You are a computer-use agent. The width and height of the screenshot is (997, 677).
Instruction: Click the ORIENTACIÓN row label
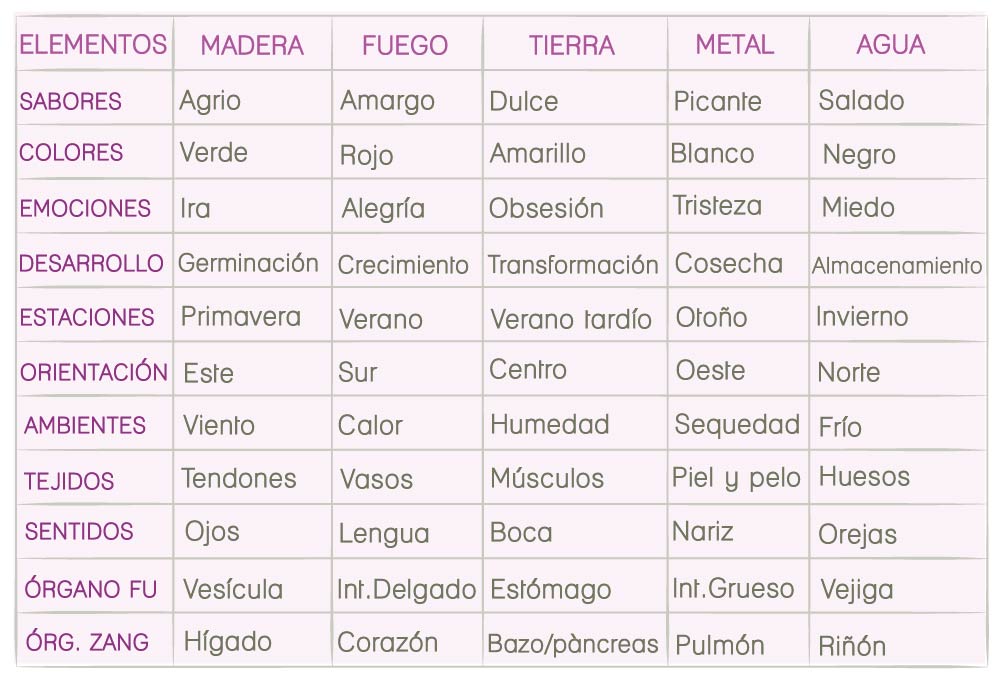coord(94,372)
